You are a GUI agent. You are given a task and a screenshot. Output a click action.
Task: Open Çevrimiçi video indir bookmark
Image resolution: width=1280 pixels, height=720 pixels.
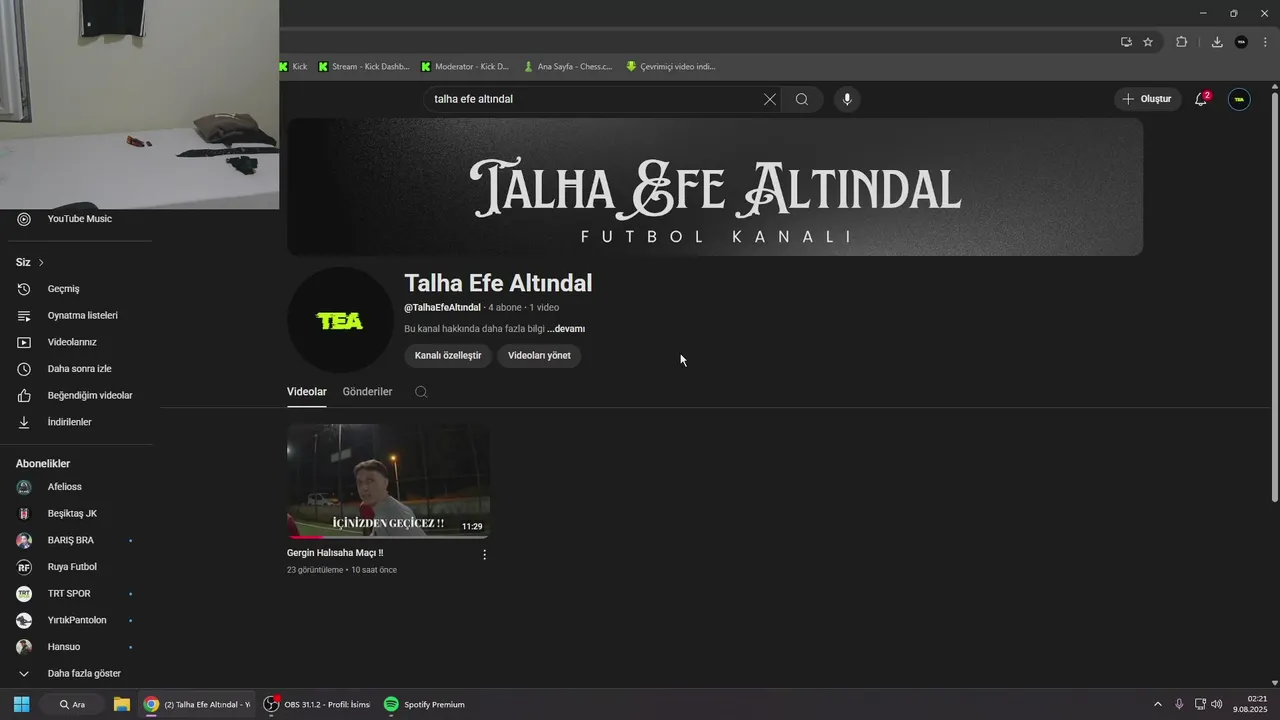[x=671, y=67]
